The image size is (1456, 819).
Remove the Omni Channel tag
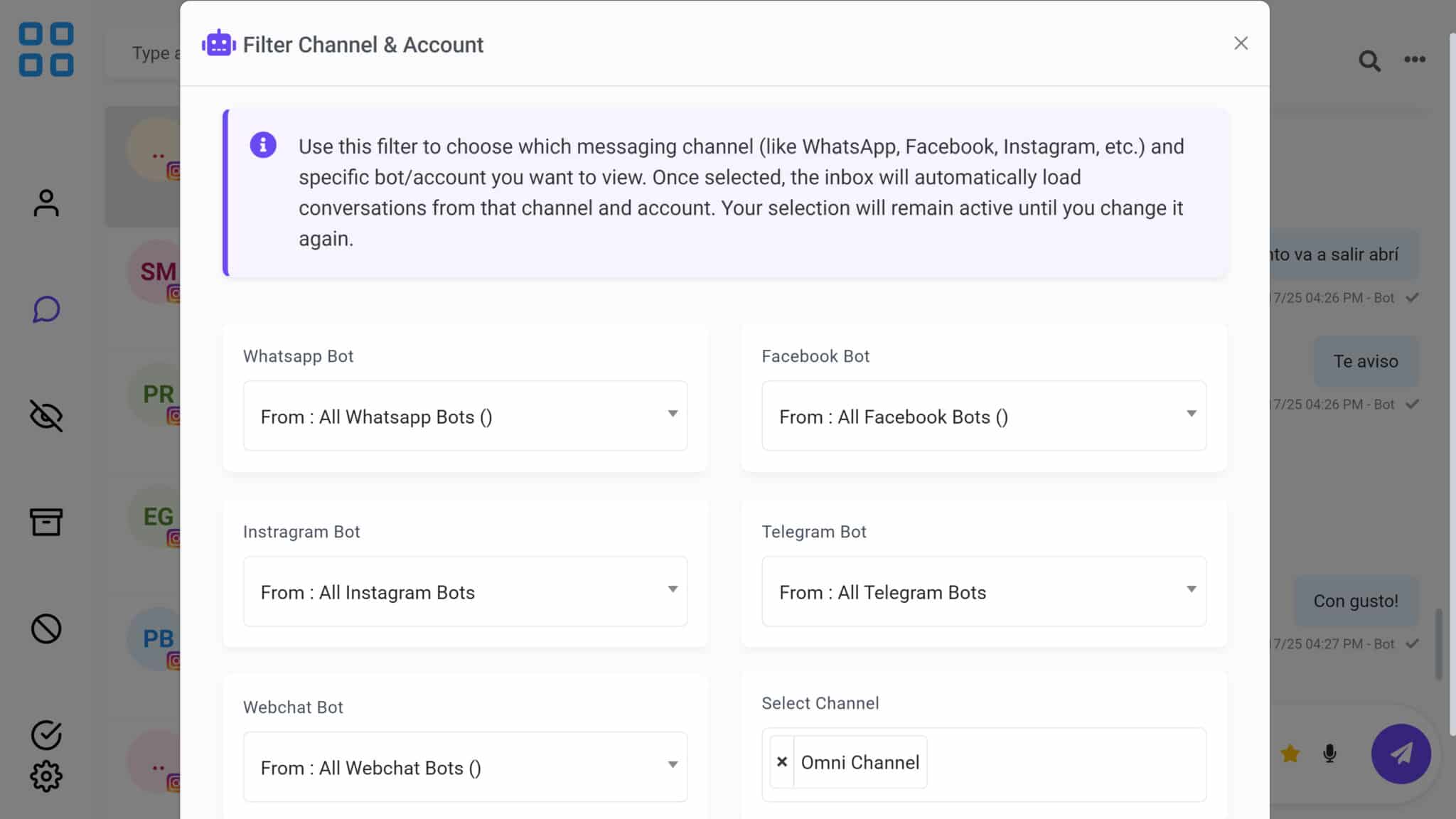[x=782, y=762]
